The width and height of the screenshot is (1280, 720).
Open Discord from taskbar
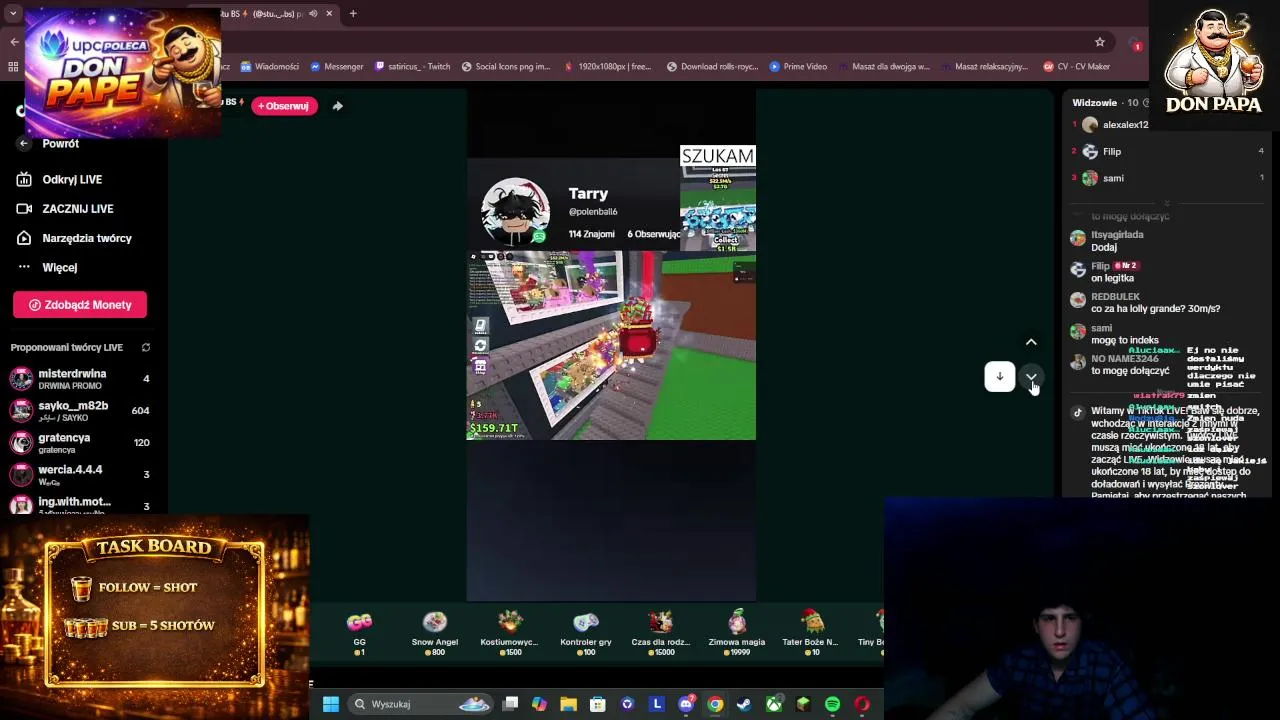click(x=686, y=704)
